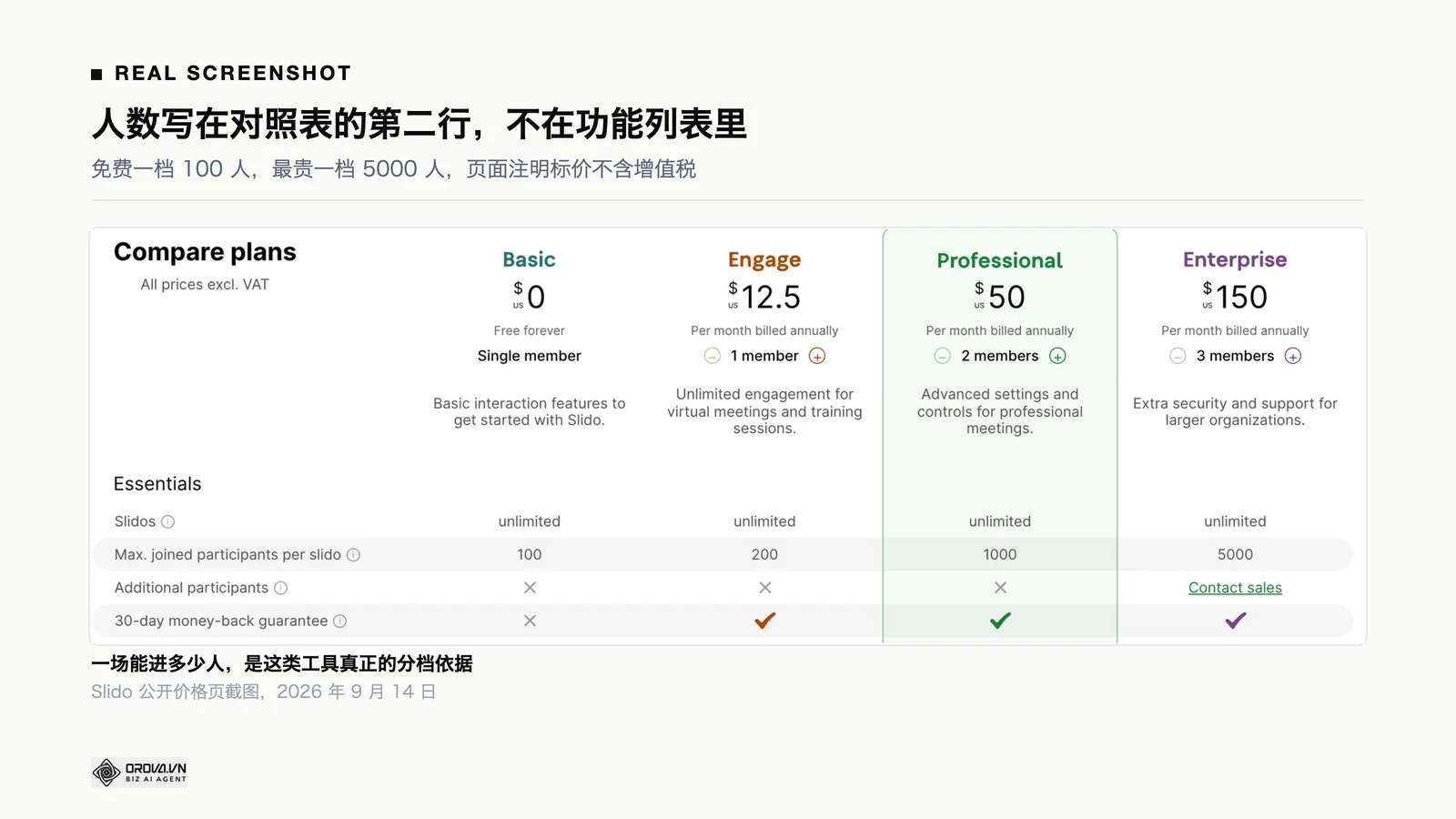Click 'unlimited' Slidos cell for Enterprise
This screenshot has width=1456, height=819.
[x=1235, y=521]
